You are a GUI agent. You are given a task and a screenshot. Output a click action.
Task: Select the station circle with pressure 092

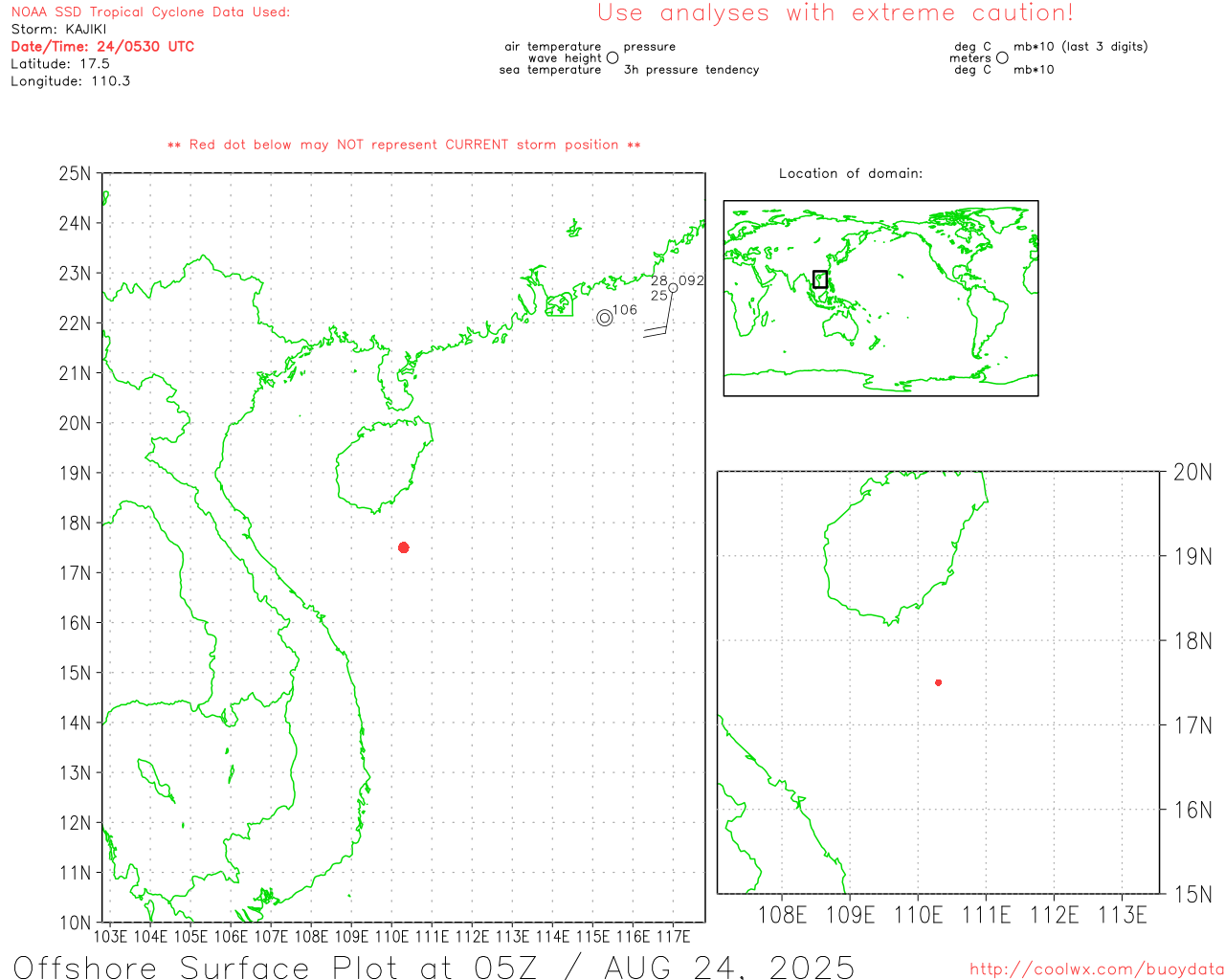coord(673,287)
